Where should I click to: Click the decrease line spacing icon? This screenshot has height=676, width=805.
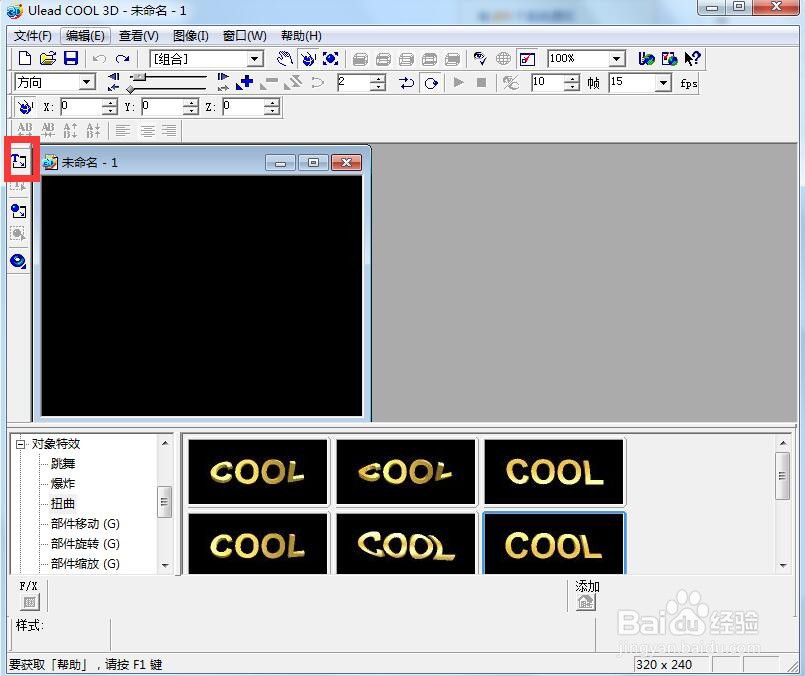(93, 130)
